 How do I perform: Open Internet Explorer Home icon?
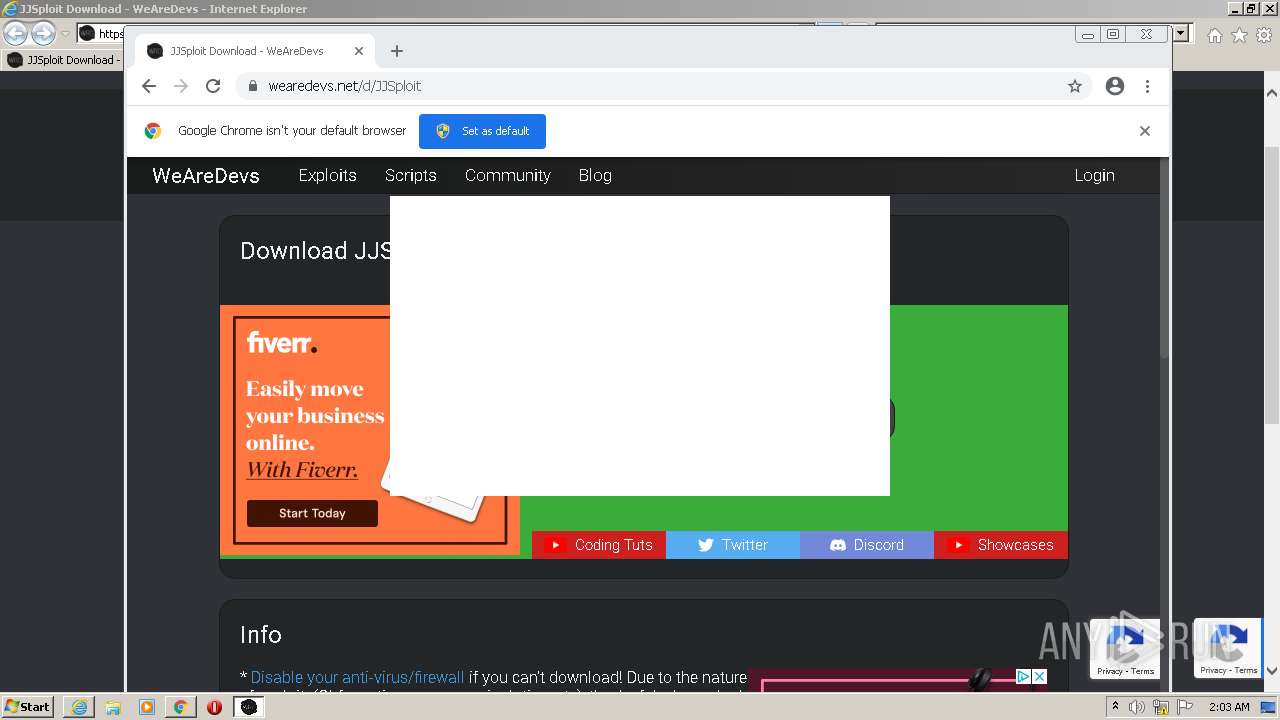click(x=1214, y=35)
